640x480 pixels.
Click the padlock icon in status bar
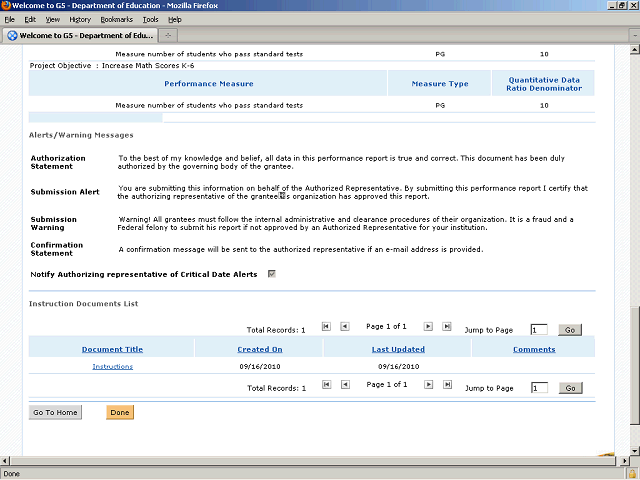pyautogui.click(x=633, y=474)
